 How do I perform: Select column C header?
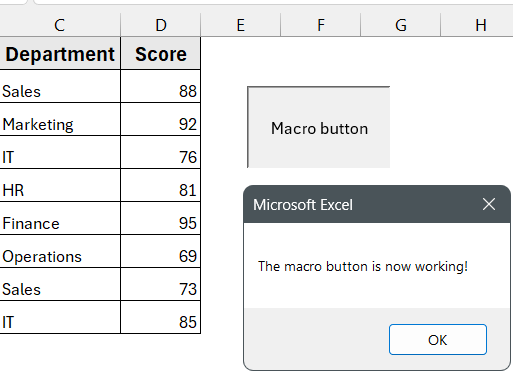(x=60, y=25)
